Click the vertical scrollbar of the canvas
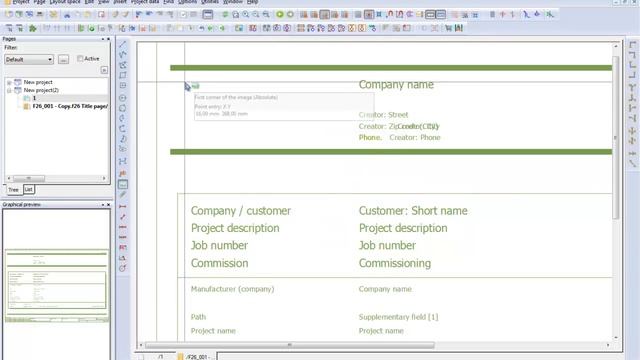Image resolution: width=640 pixels, height=360 pixels. 616,139
